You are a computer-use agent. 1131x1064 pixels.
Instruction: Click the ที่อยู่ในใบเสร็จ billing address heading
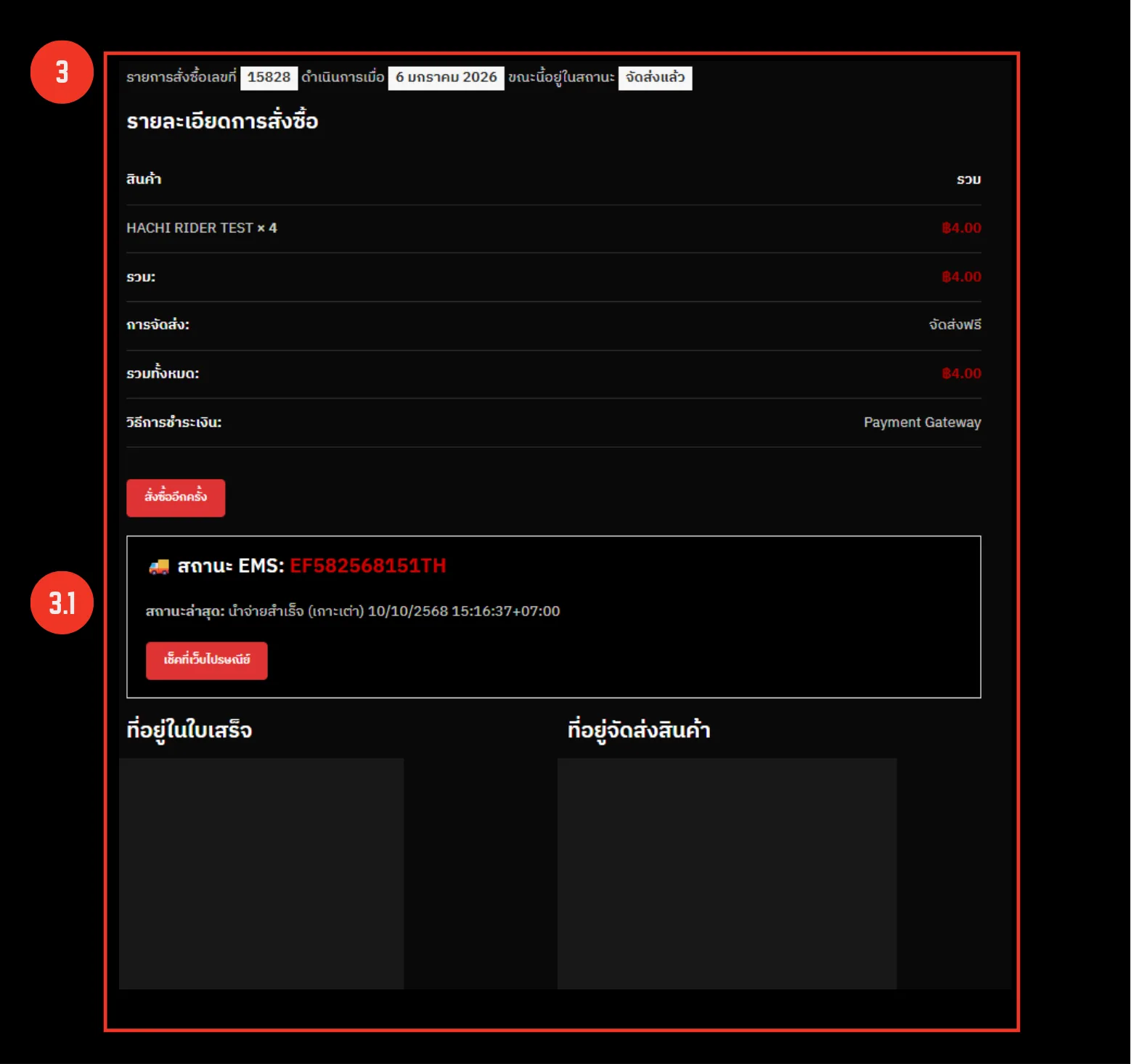tap(189, 730)
